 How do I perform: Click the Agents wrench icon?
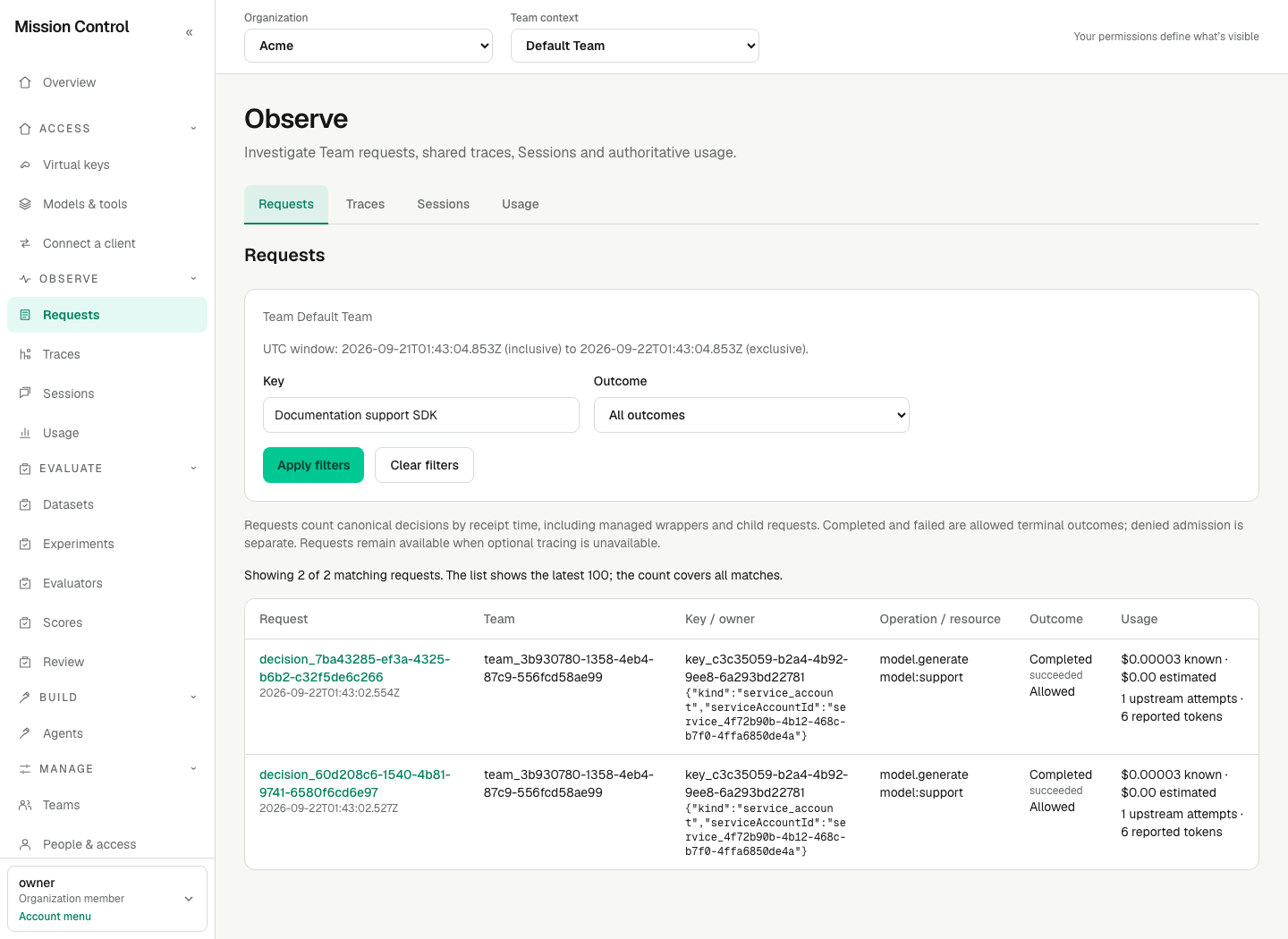click(x=25, y=733)
